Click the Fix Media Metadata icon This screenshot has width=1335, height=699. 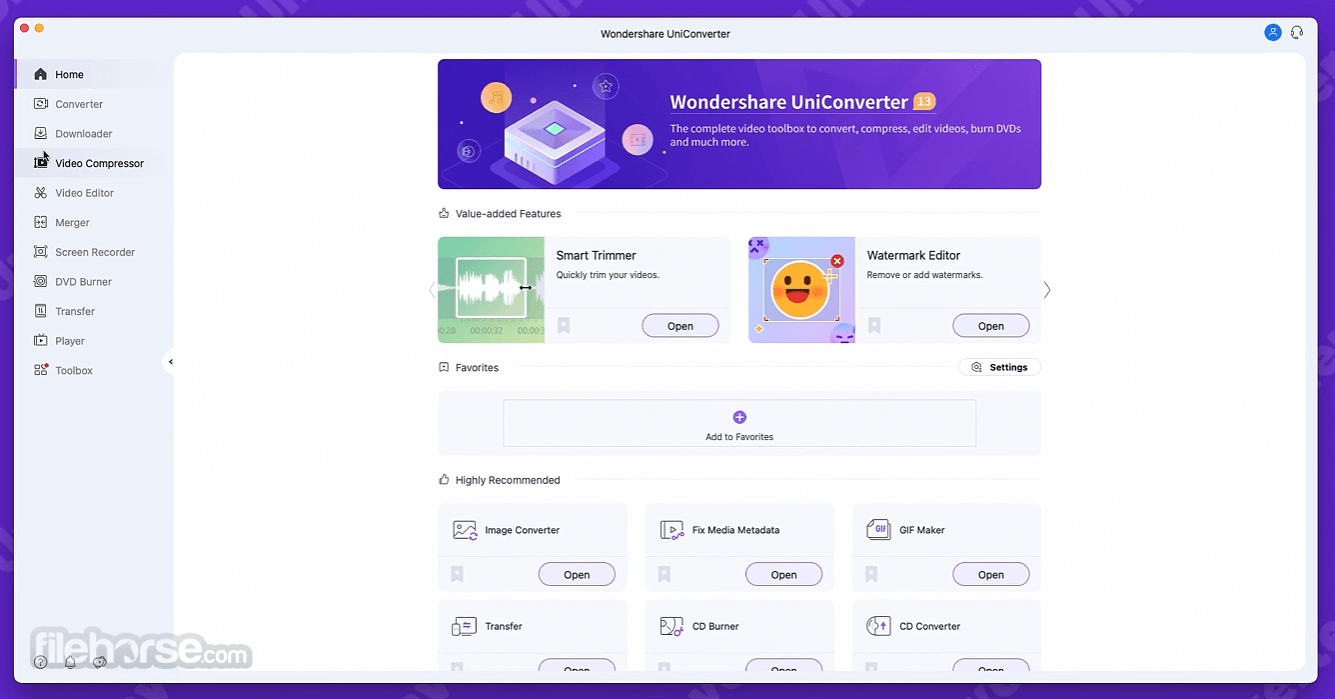[x=672, y=530]
